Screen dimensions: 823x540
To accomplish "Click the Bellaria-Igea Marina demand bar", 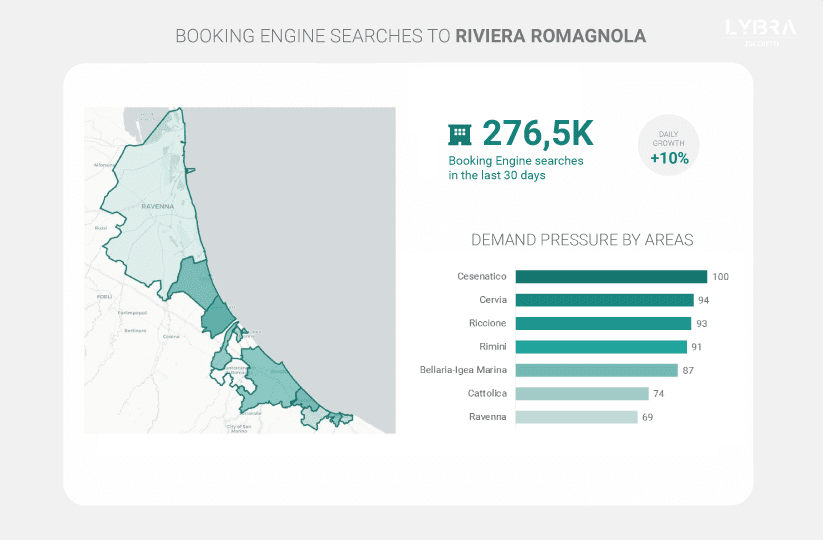I will click(x=596, y=370).
